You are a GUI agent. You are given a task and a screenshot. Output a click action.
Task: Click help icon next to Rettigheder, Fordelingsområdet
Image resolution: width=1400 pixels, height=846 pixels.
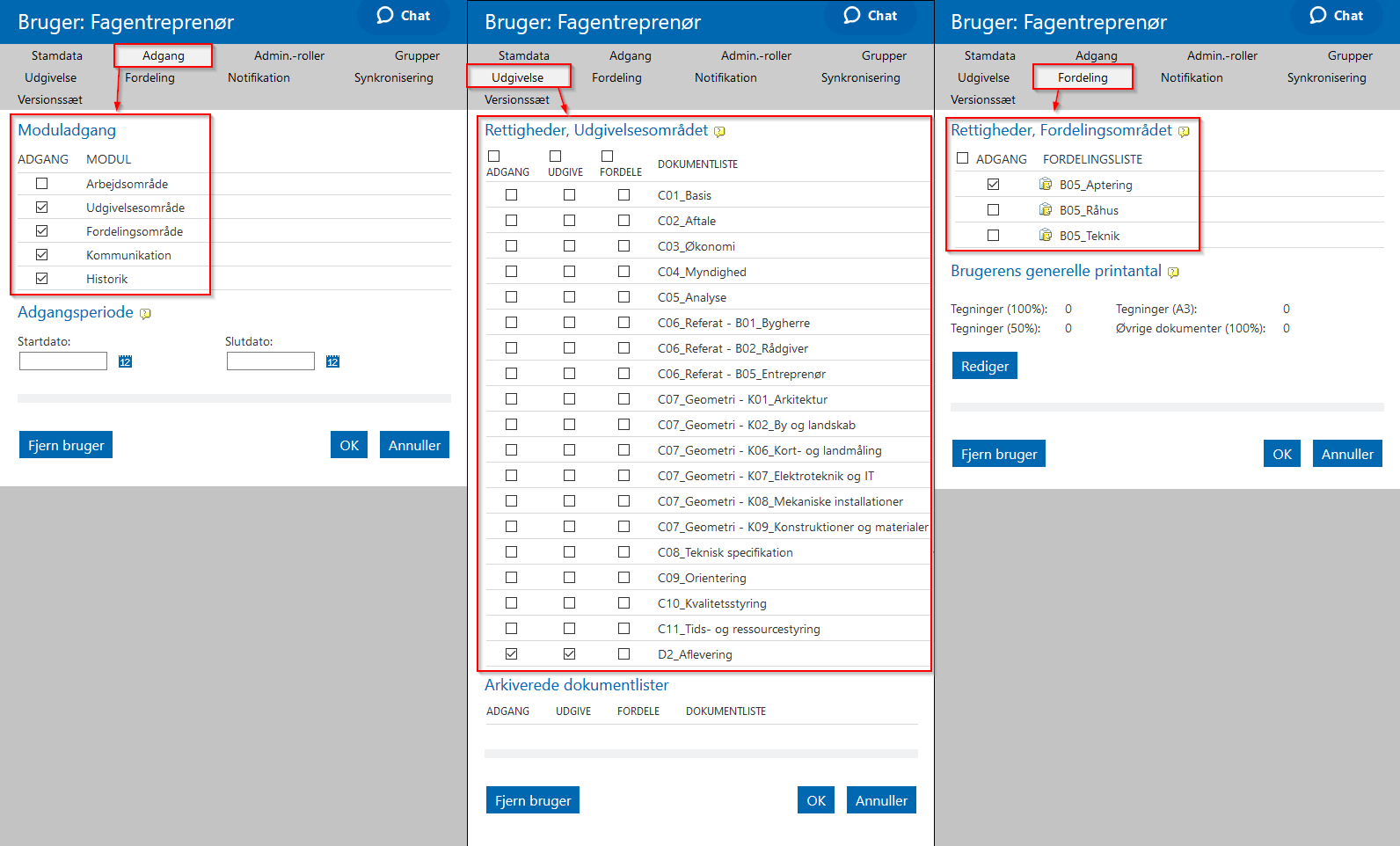(1184, 132)
